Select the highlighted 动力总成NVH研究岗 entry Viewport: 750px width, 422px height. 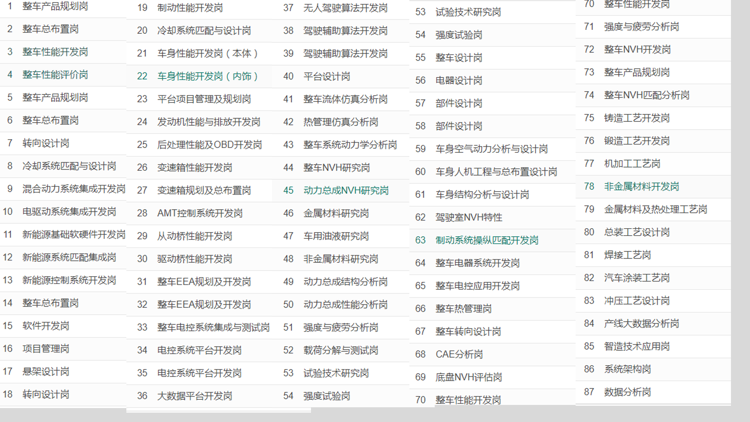(x=346, y=190)
